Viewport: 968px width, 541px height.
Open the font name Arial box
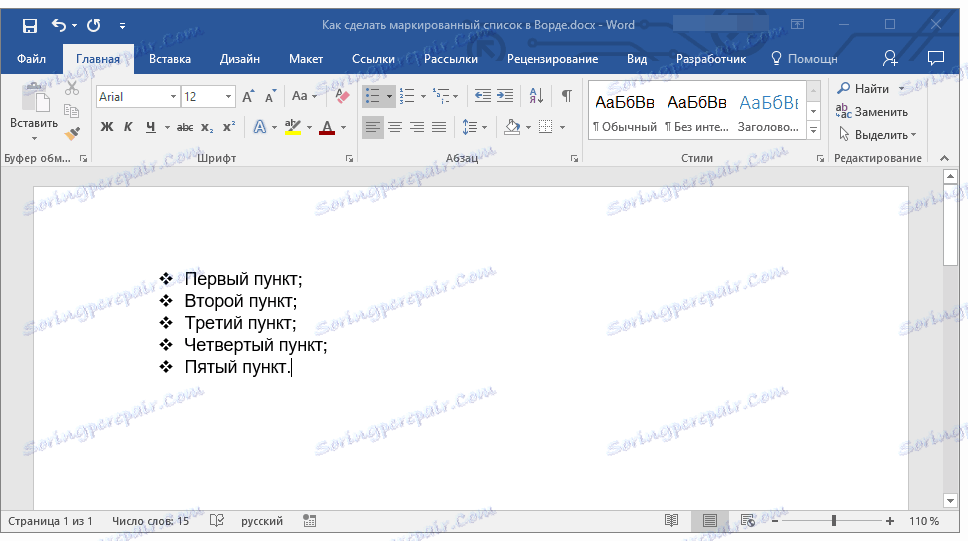coord(137,96)
